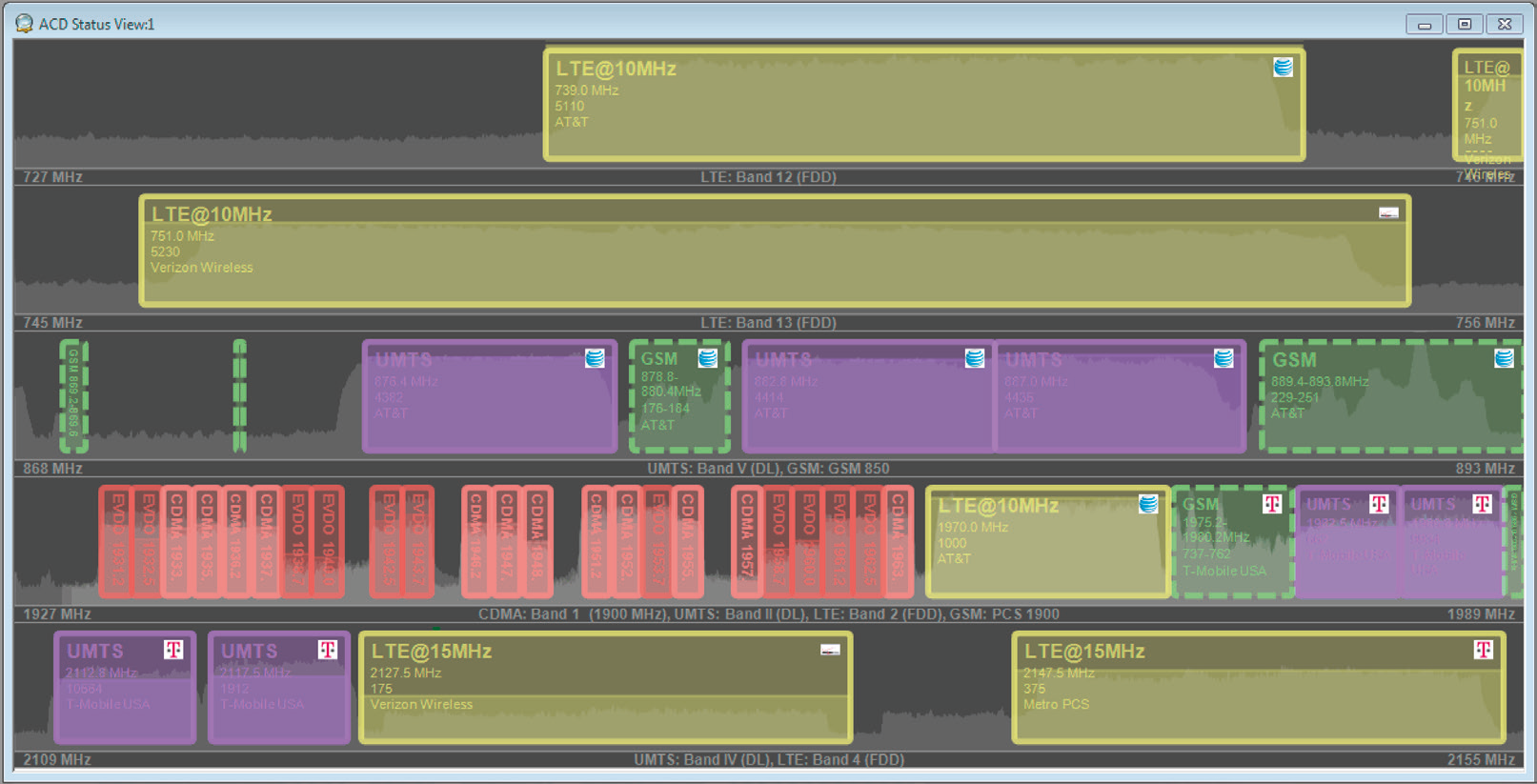
Task: Click 'Metro PCS' text in LTE@15MHz block
Action: point(1056,705)
